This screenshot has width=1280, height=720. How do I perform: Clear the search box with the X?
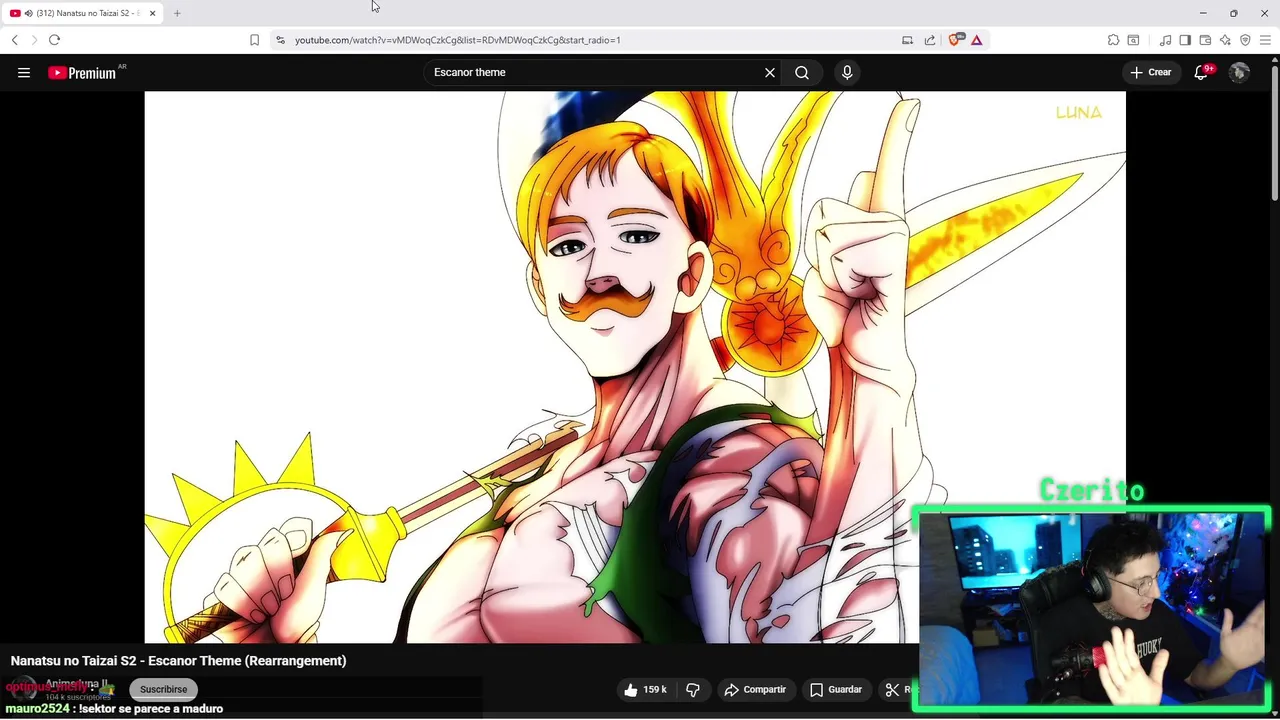click(x=770, y=72)
